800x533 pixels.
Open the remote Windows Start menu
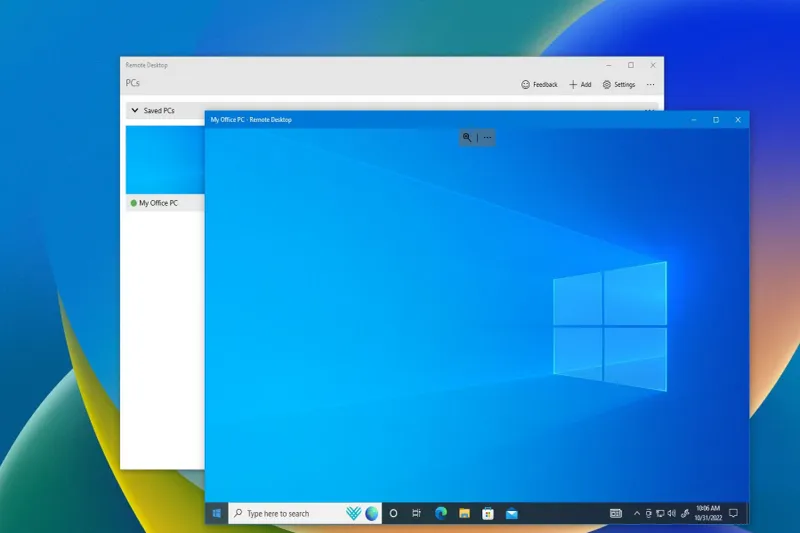(216, 513)
